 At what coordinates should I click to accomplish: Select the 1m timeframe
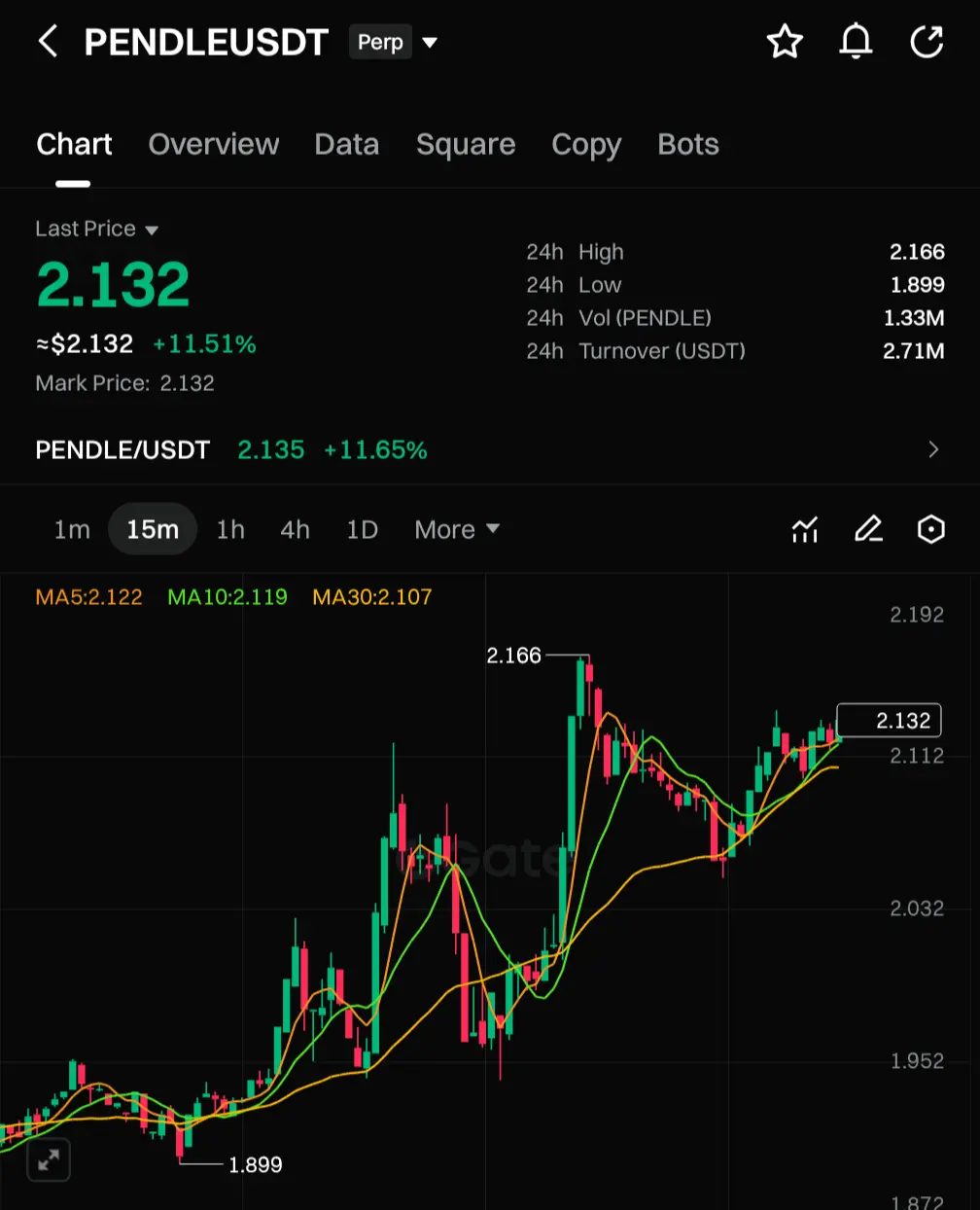(x=72, y=529)
